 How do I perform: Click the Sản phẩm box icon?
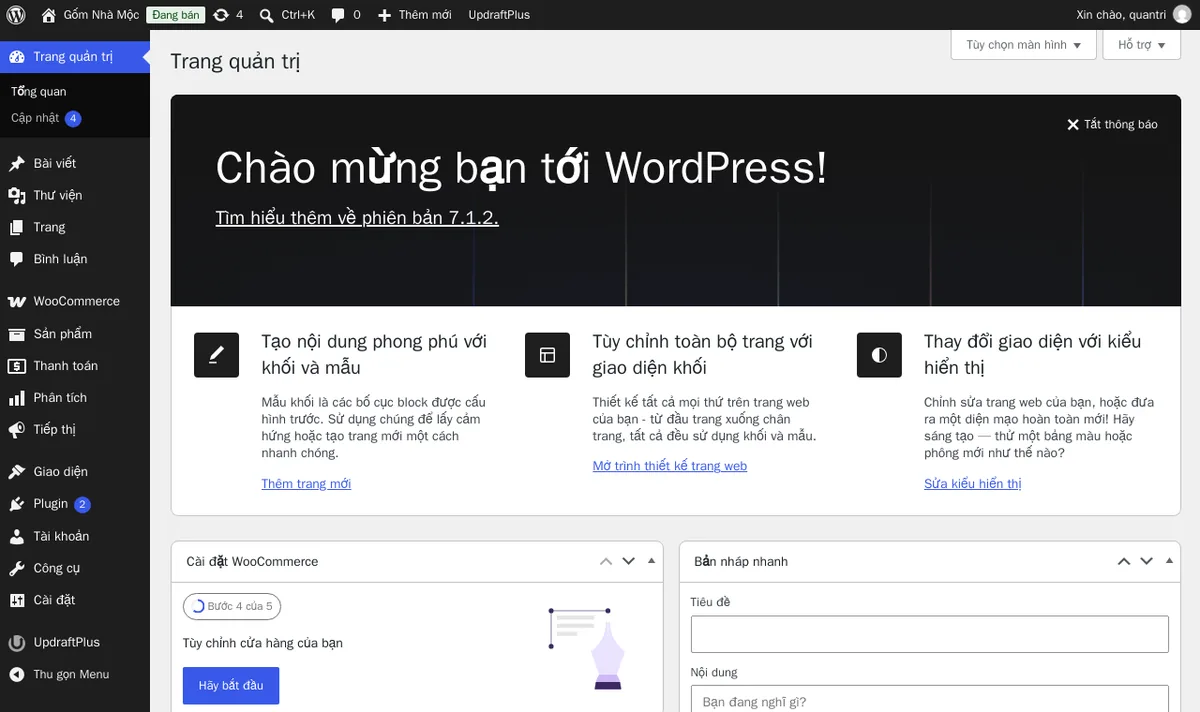coord(17,334)
